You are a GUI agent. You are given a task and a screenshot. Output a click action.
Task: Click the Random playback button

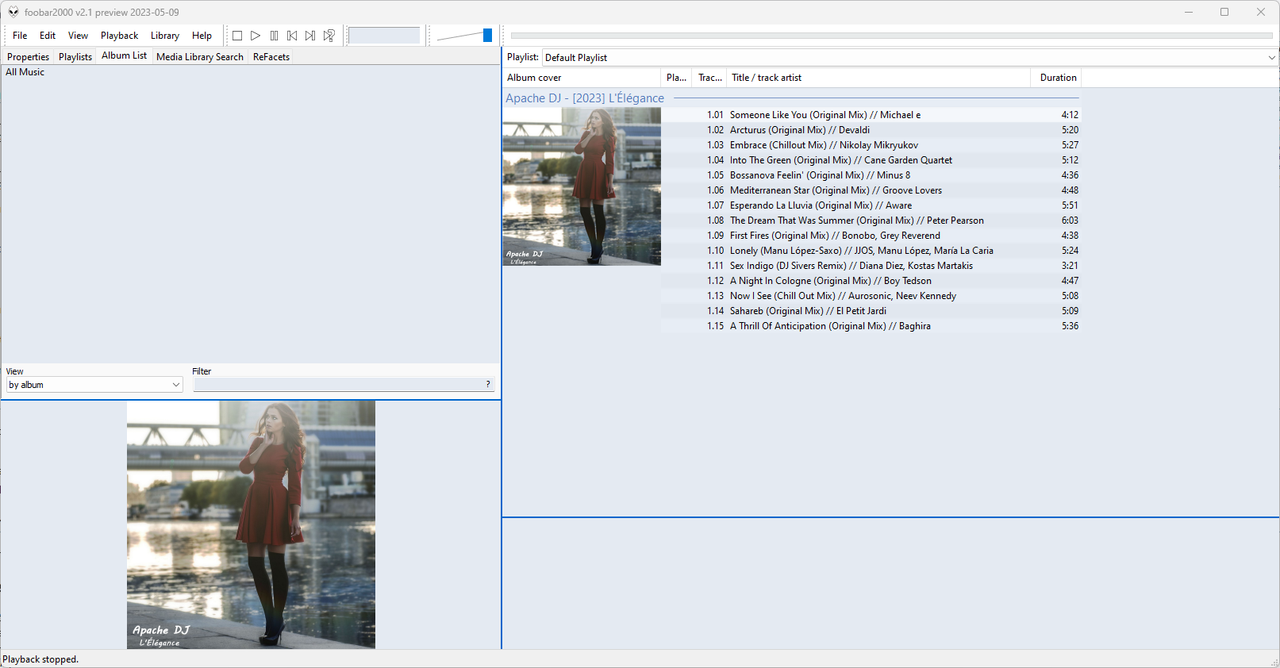[x=329, y=36]
